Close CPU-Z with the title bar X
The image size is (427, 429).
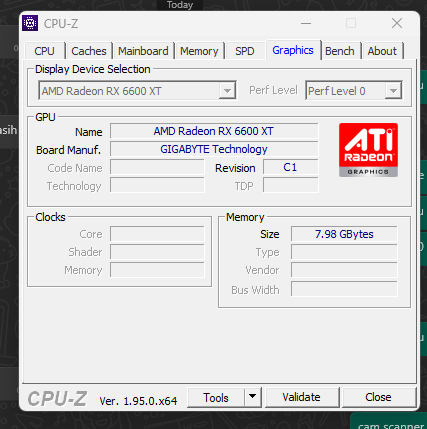click(x=397, y=23)
